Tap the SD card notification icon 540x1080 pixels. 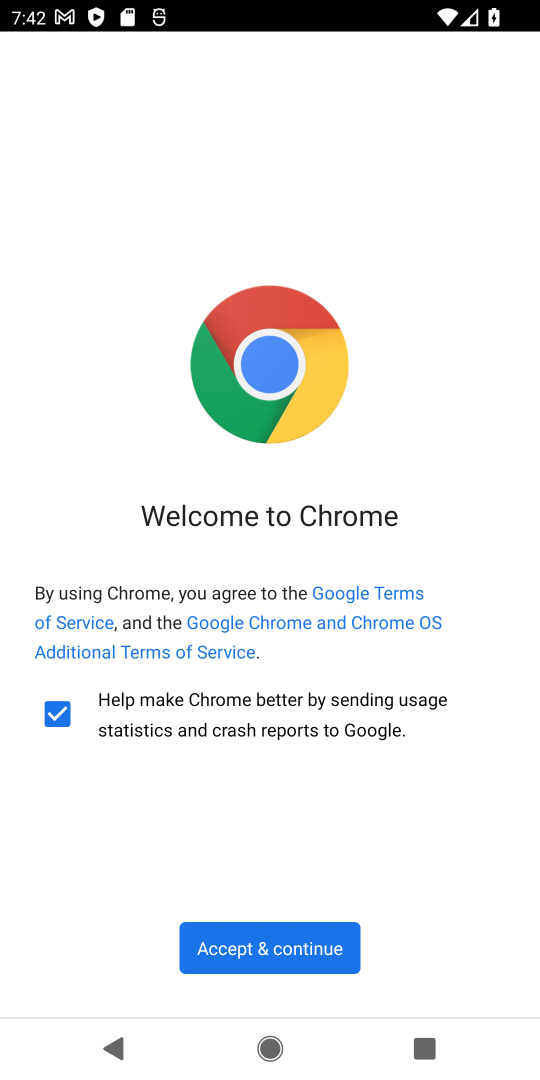pos(127,18)
